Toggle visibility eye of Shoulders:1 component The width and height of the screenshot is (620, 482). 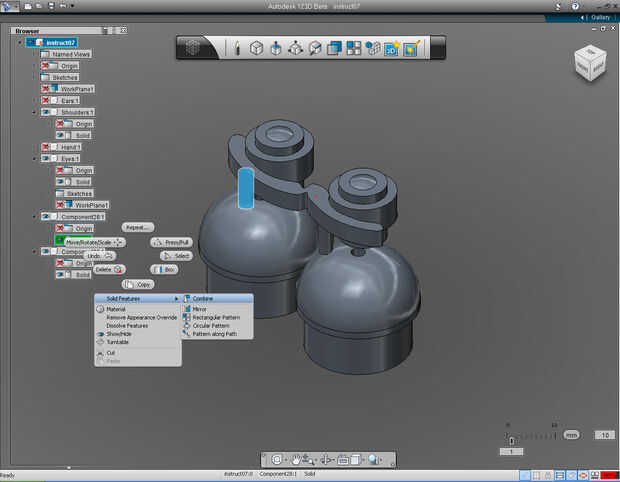[47, 112]
